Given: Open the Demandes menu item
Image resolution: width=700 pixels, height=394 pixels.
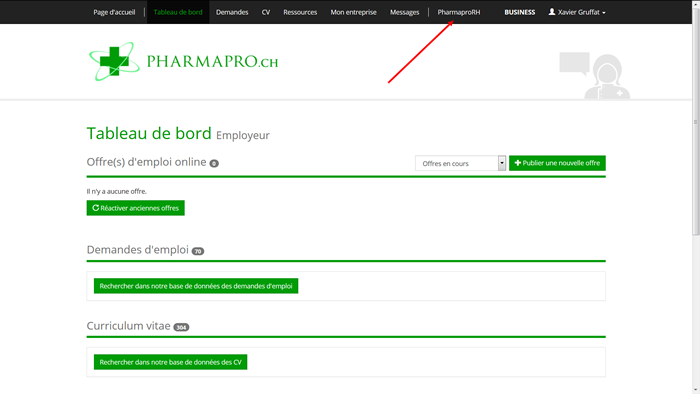Looking at the screenshot, I should pos(232,12).
